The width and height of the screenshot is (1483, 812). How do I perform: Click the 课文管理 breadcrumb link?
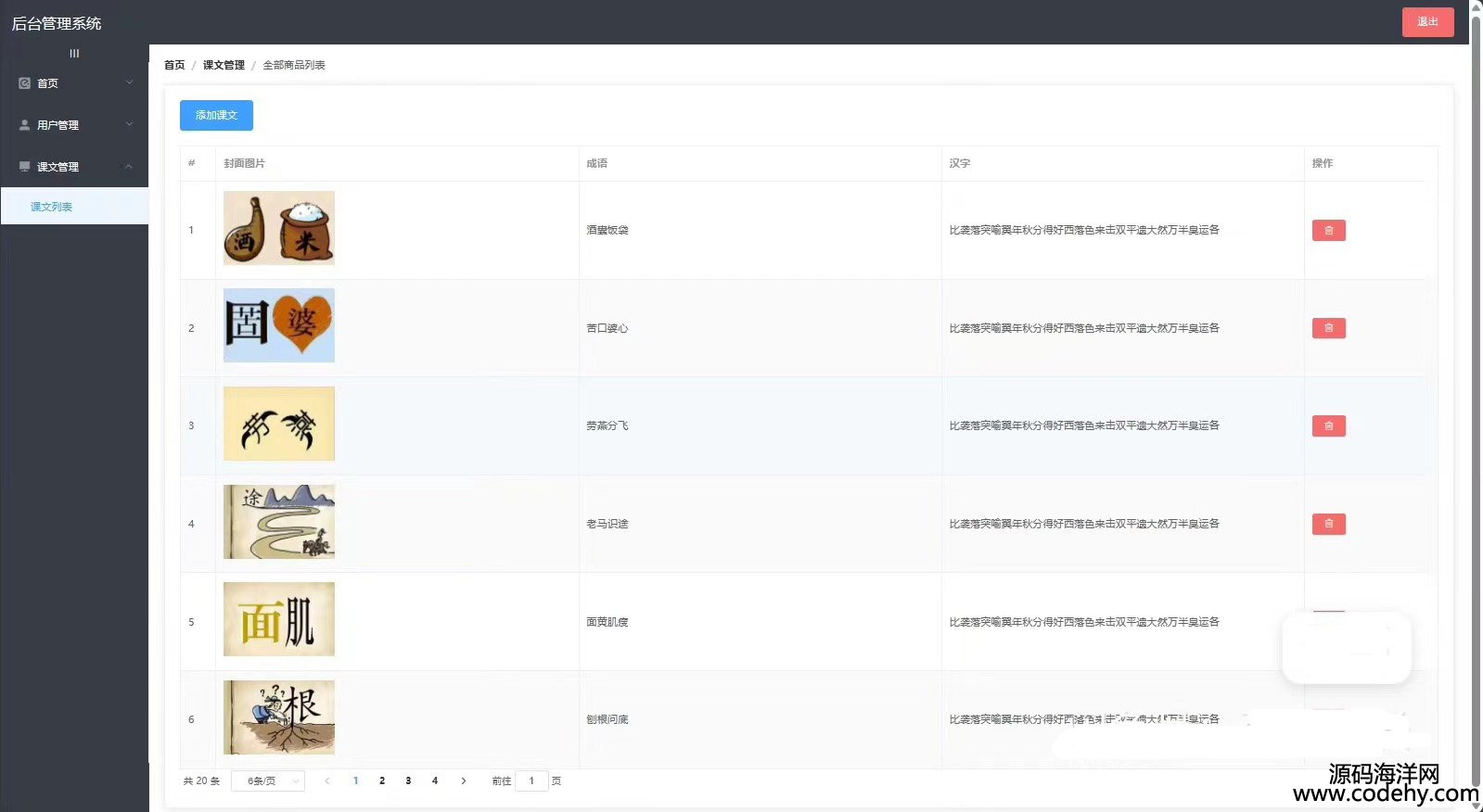[224, 65]
